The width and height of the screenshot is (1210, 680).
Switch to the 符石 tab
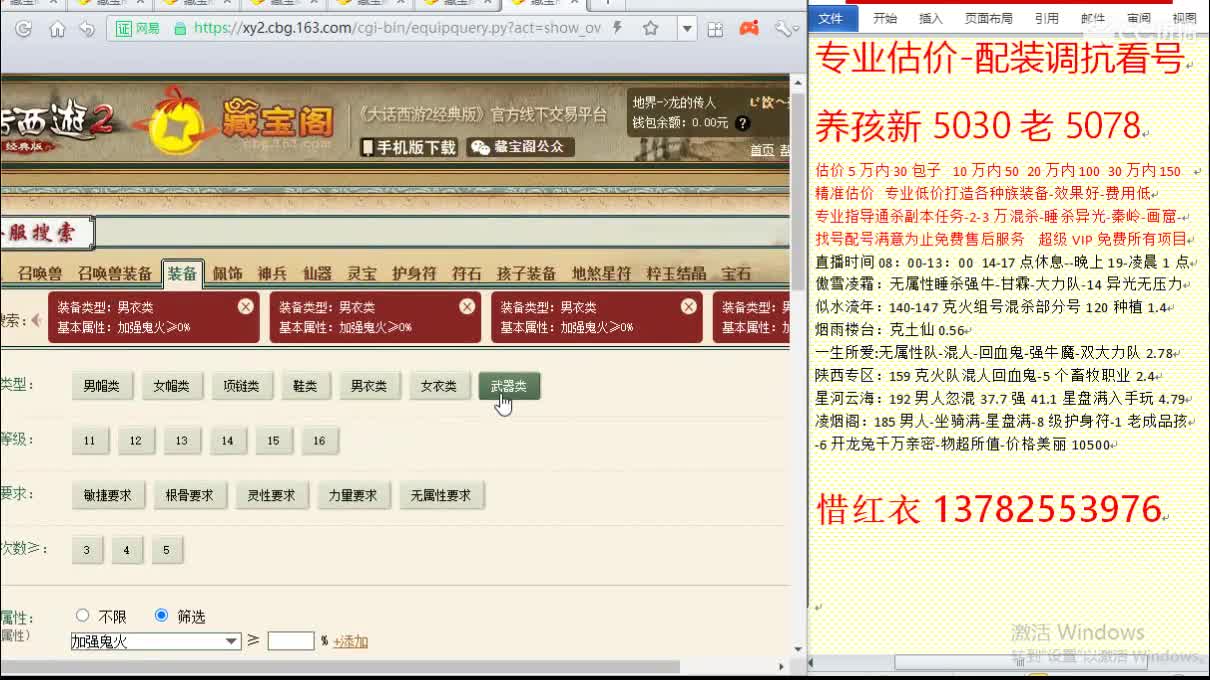(x=467, y=273)
